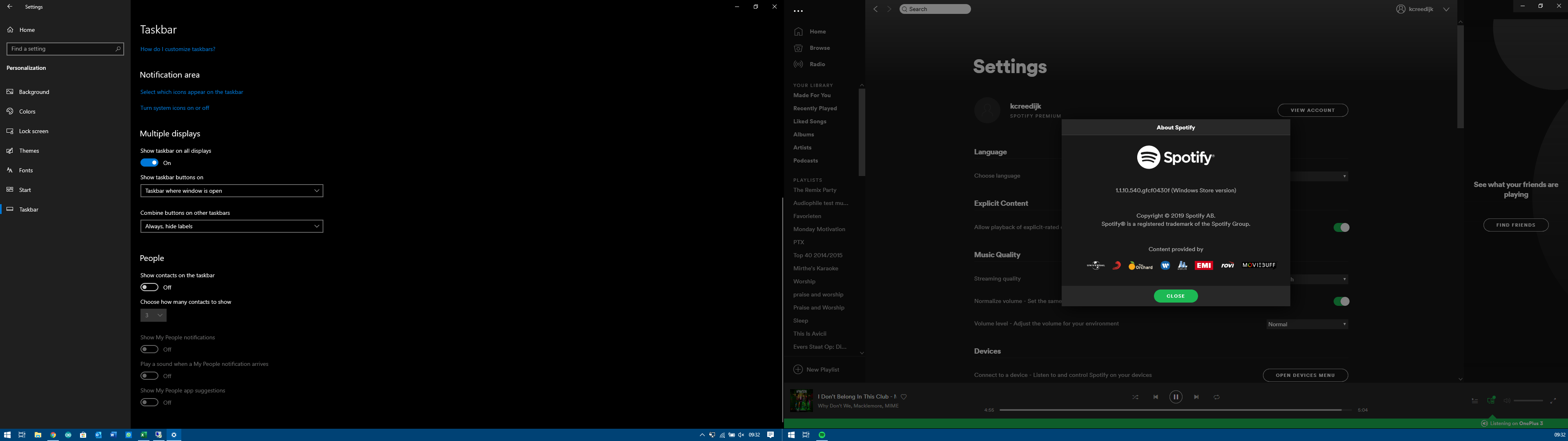Click the Spotify icon on the taskbar
Screen dimensions: 1568x441
tap(822, 435)
